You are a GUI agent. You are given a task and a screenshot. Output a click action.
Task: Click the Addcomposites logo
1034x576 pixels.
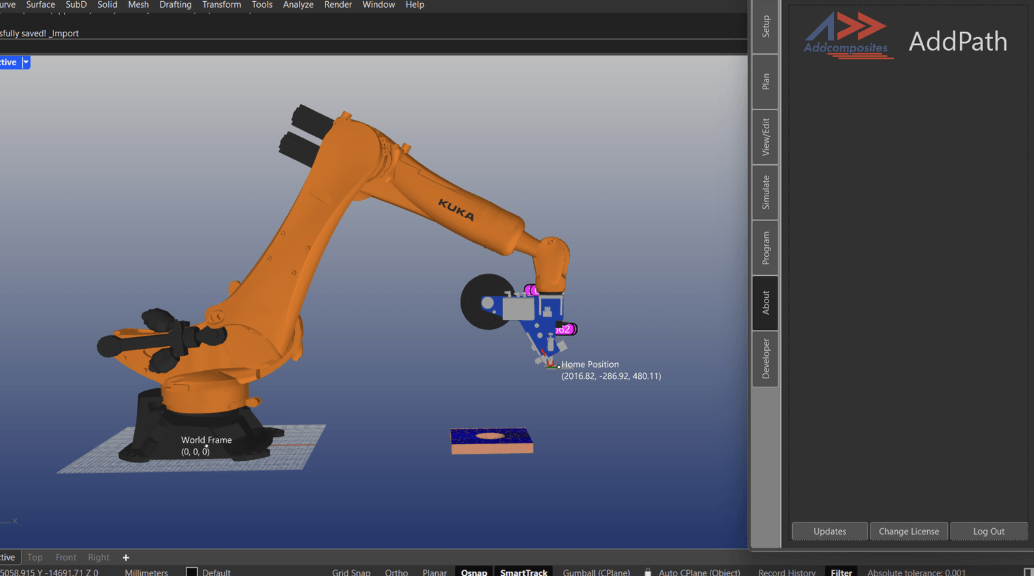click(847, 35)
